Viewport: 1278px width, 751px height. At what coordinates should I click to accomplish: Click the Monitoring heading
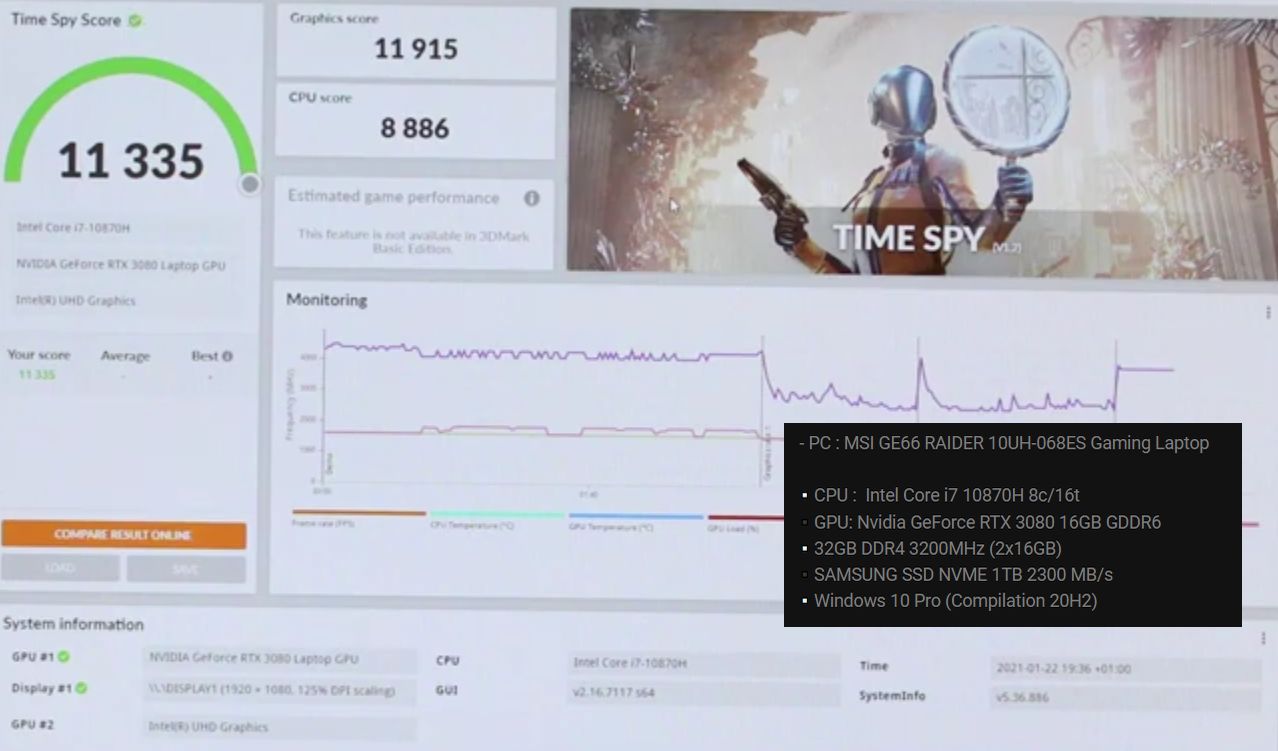[x=327, y=300]
